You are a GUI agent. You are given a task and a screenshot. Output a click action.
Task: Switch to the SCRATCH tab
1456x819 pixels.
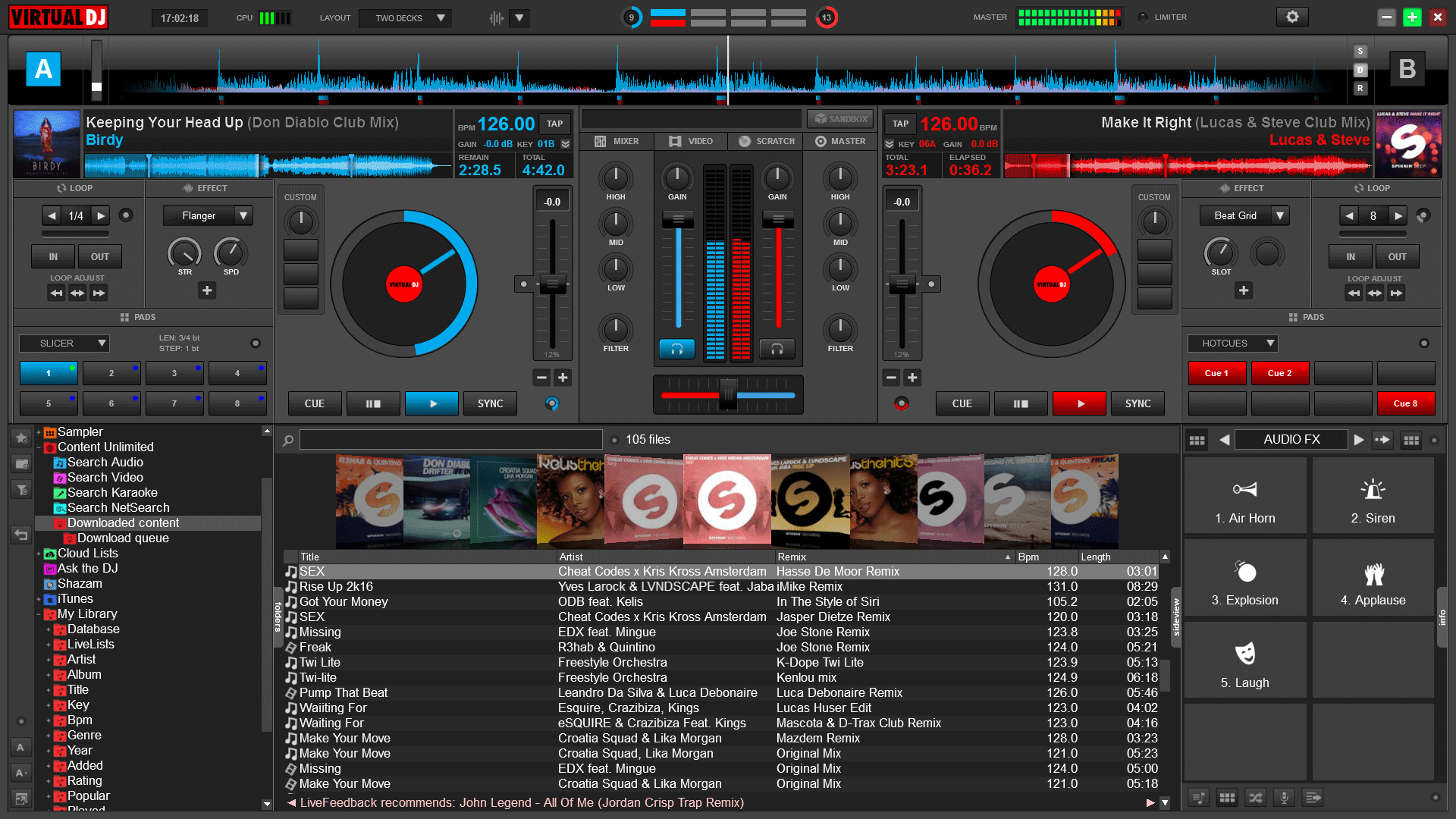point(766,141)
